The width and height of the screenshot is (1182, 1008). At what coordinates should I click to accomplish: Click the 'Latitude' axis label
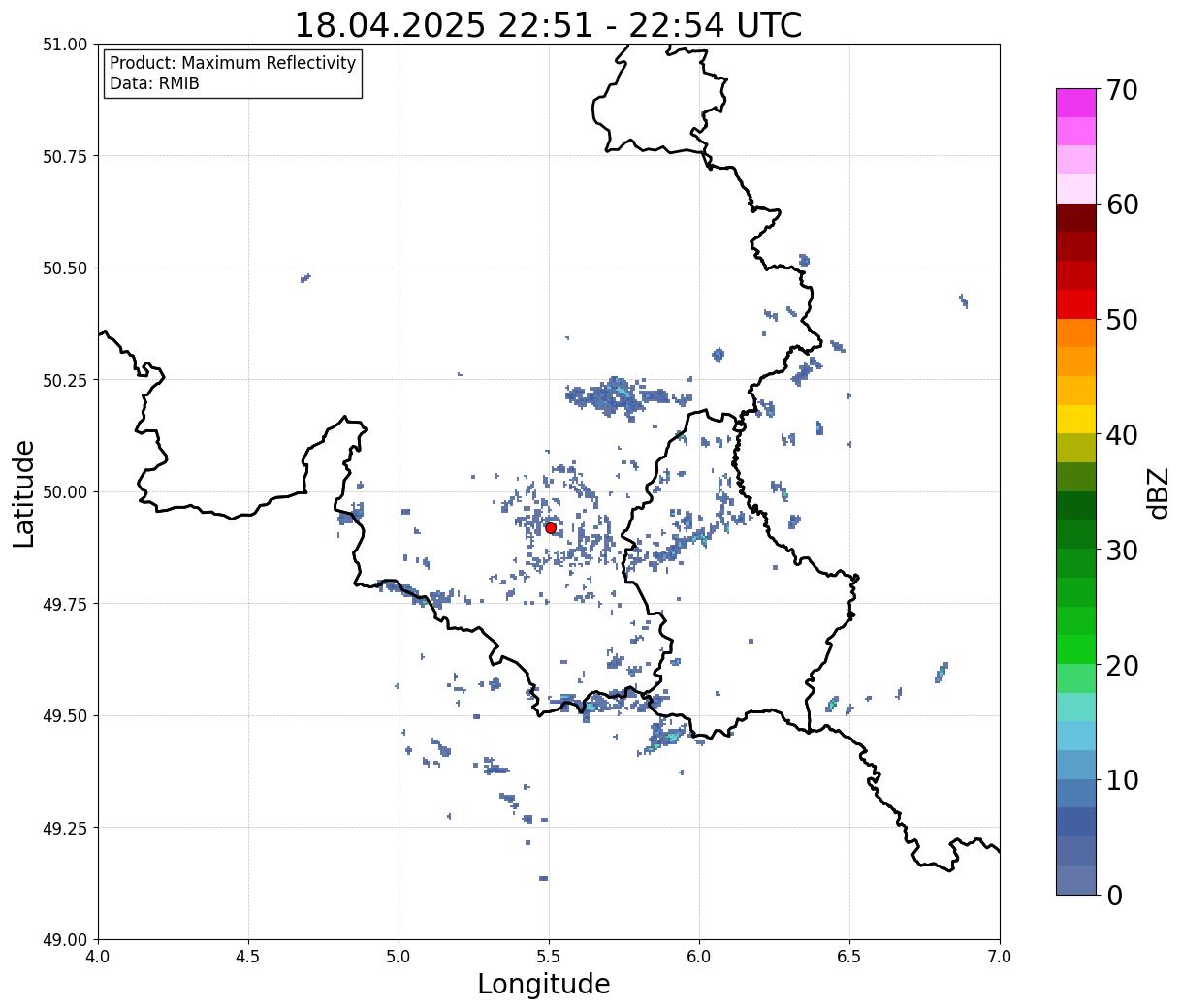[24, 492]
